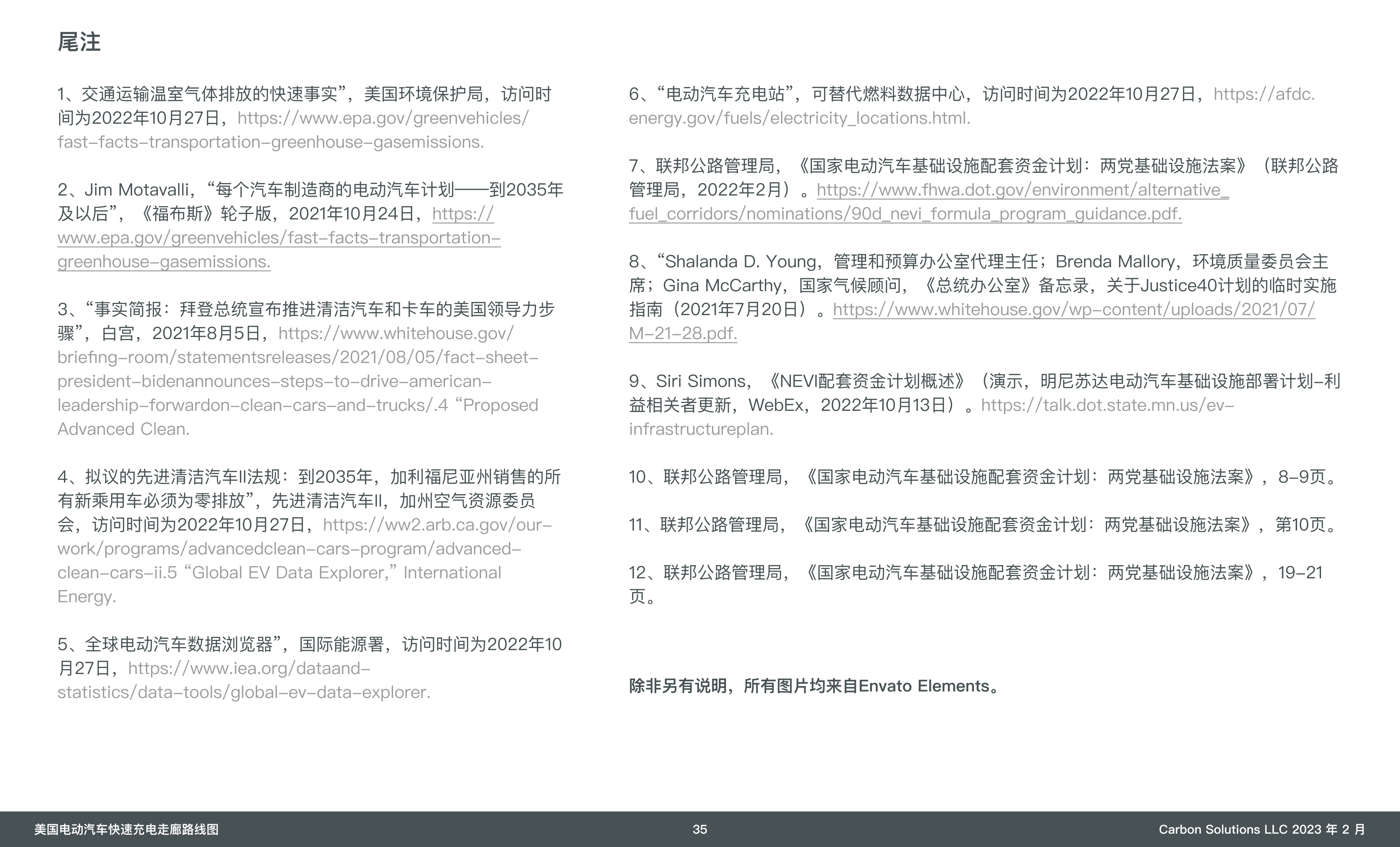Viewport: 1400px width, 847px height.
Task: Click the Shalanda D. Young name in endnote 8
Action: click(x=741, y=262)
